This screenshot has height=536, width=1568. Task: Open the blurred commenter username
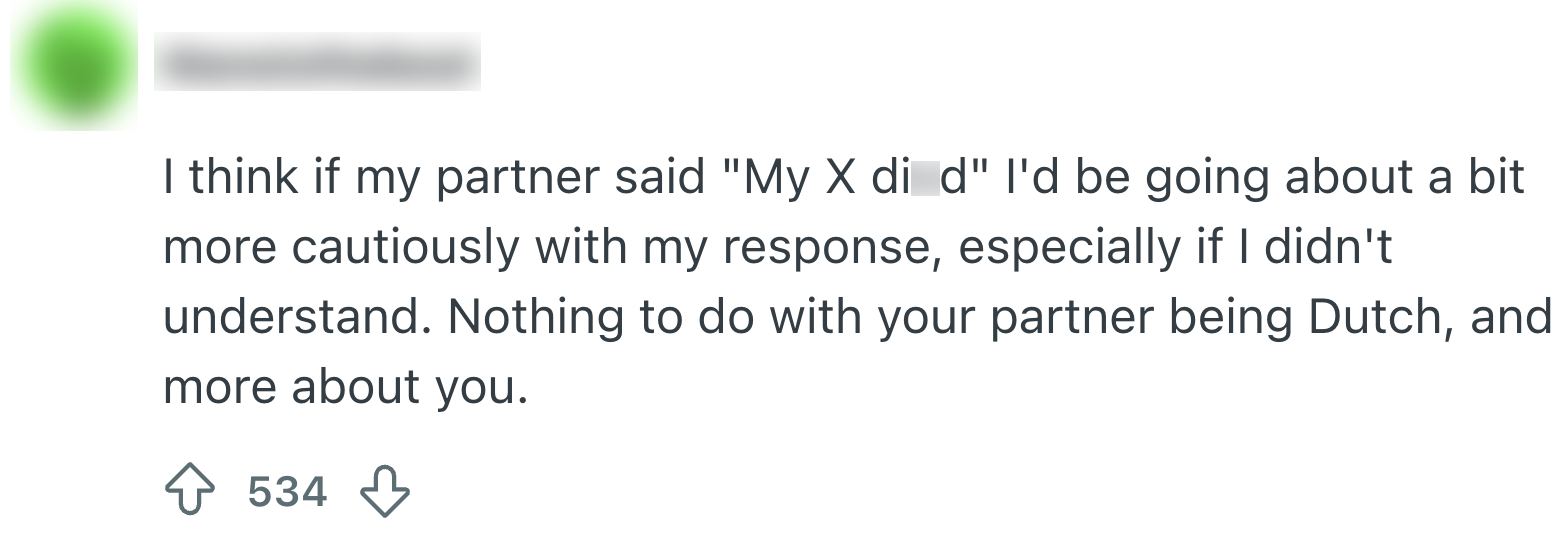coord(317,64)
